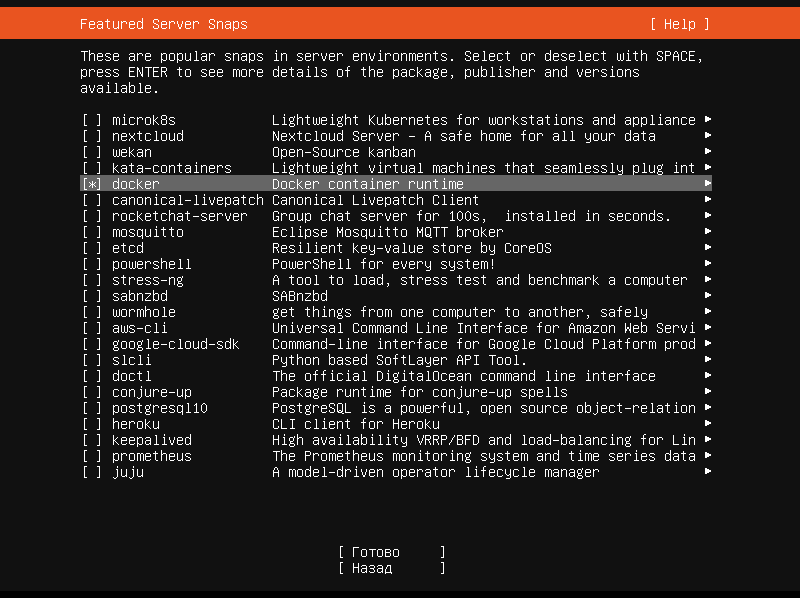Click 'Eclipse Mosquitto MQTT broker' description
Viewport: 800px width, 598px height.
388,232
